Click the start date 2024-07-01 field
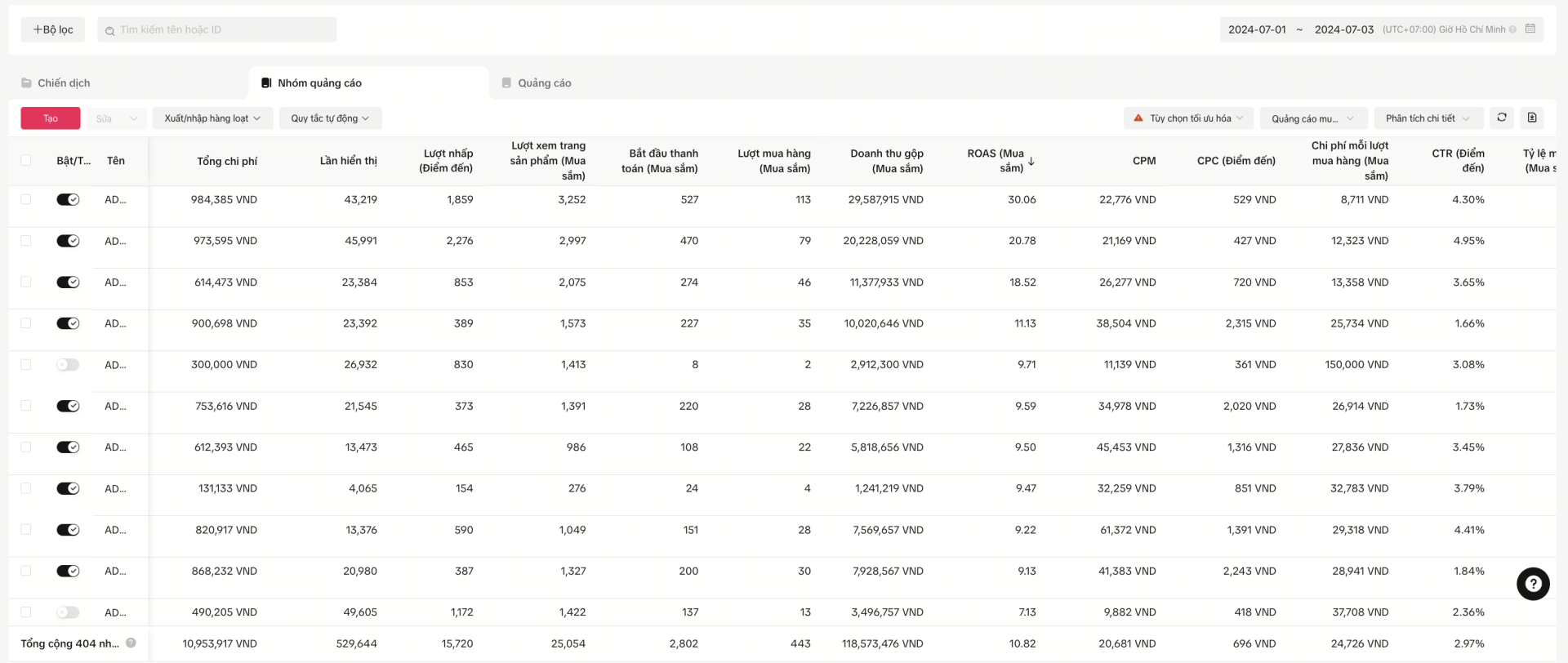This screenshot has height=663, width=1568. (1257, 29)
